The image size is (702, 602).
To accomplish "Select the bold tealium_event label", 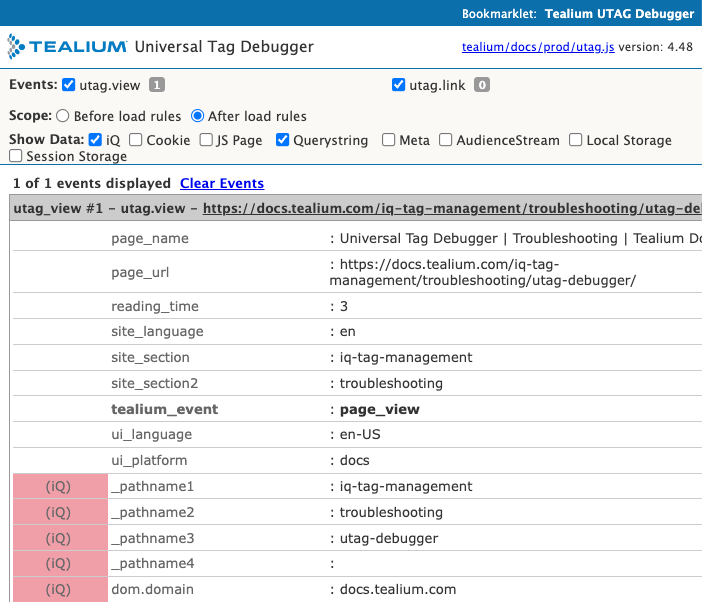I will tap(165, 409).
